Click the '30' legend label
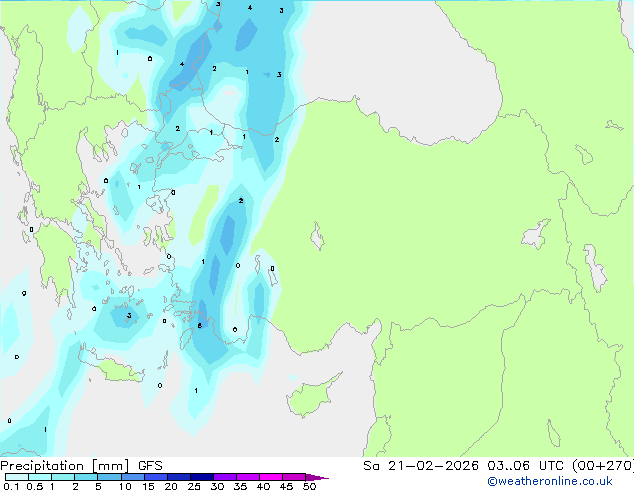Viewport: 634px width, 490px height. tap(217, 486)
